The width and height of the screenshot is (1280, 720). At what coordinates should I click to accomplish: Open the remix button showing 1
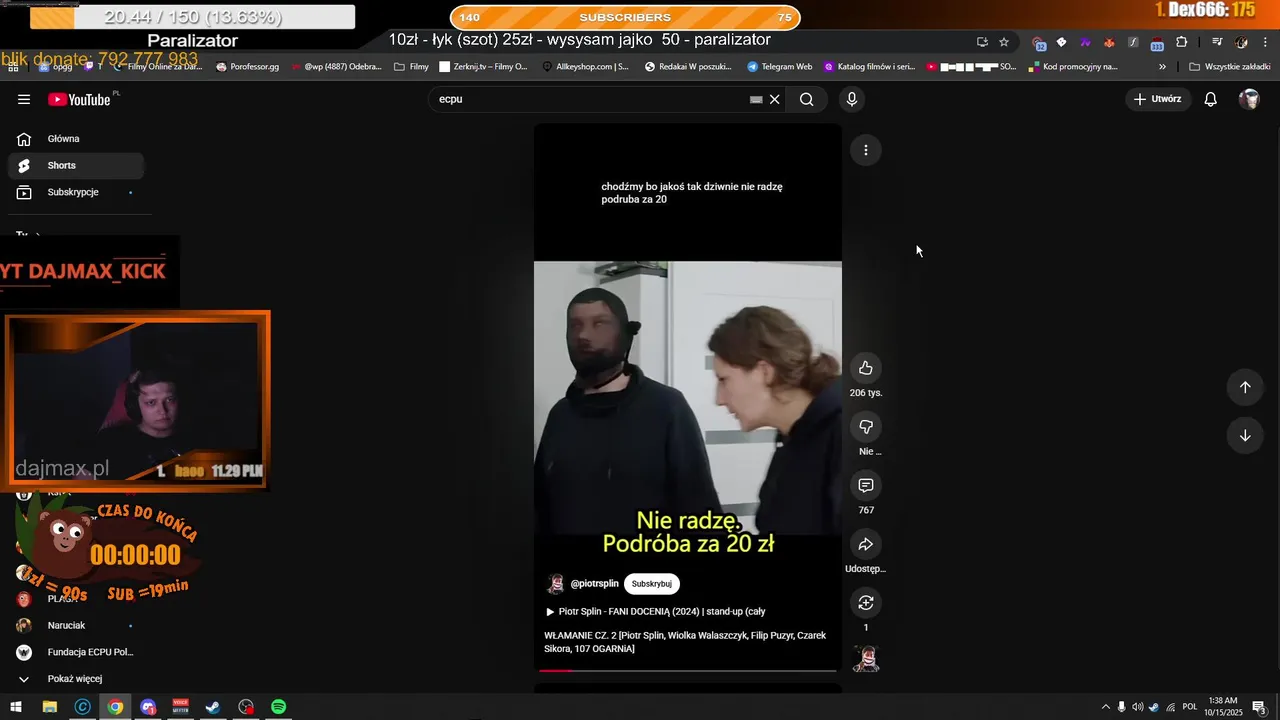[866, 603]
